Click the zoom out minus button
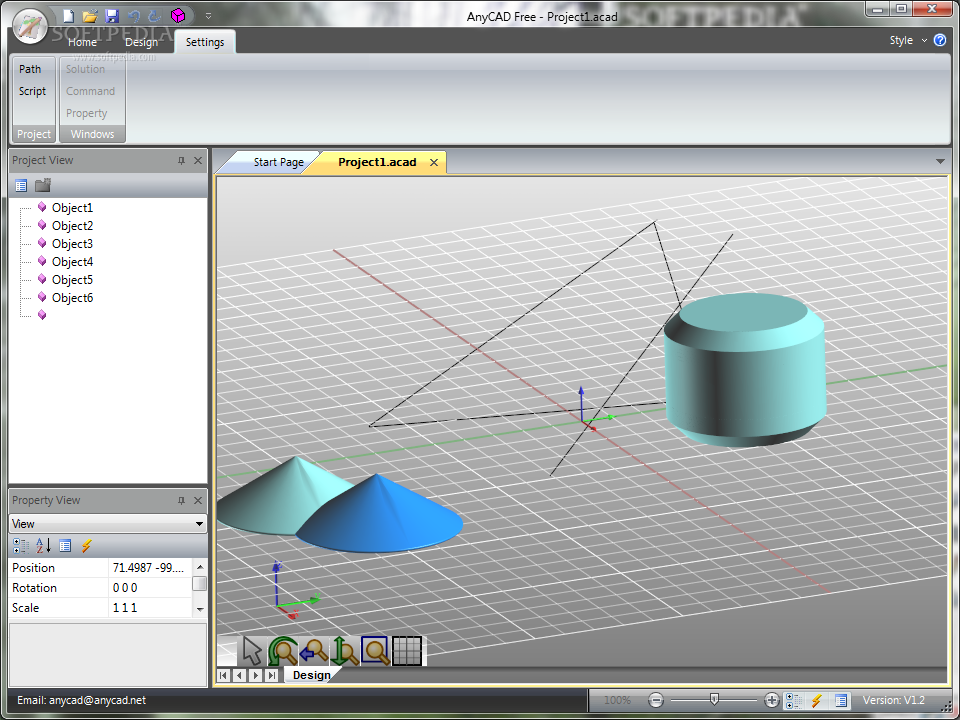 point(656,700)
